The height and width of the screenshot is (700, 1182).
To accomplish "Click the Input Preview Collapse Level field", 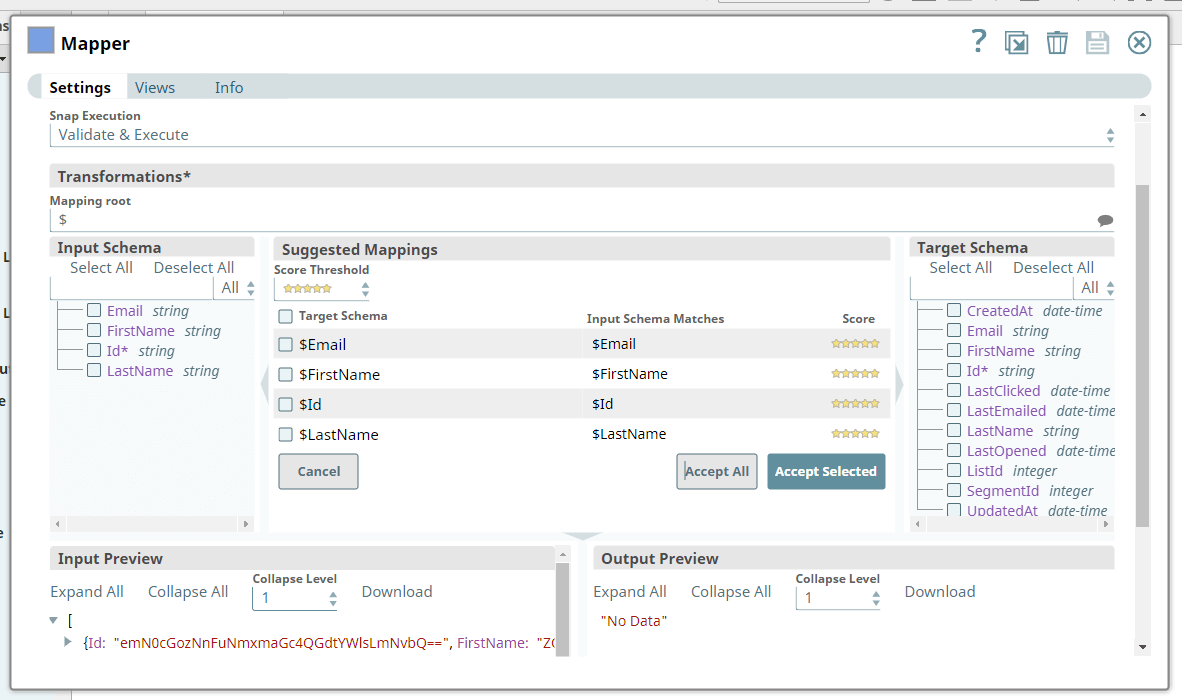I will click(290, 599).
